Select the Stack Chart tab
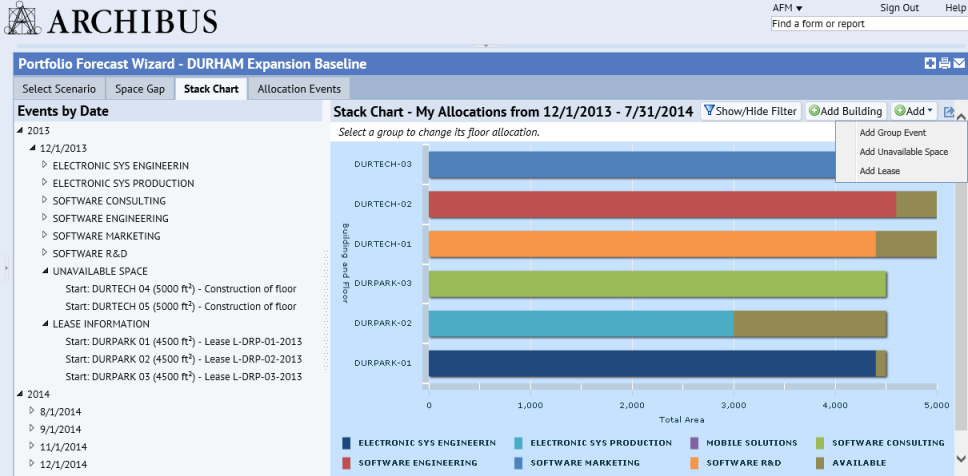The image size is (968, 476). pyautogui.click(x=211, y=89)
